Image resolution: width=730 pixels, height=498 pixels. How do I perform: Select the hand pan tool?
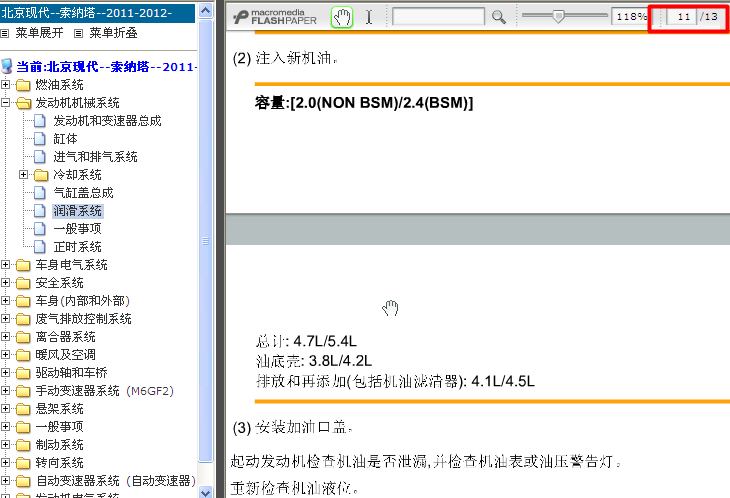pos(342,17)
